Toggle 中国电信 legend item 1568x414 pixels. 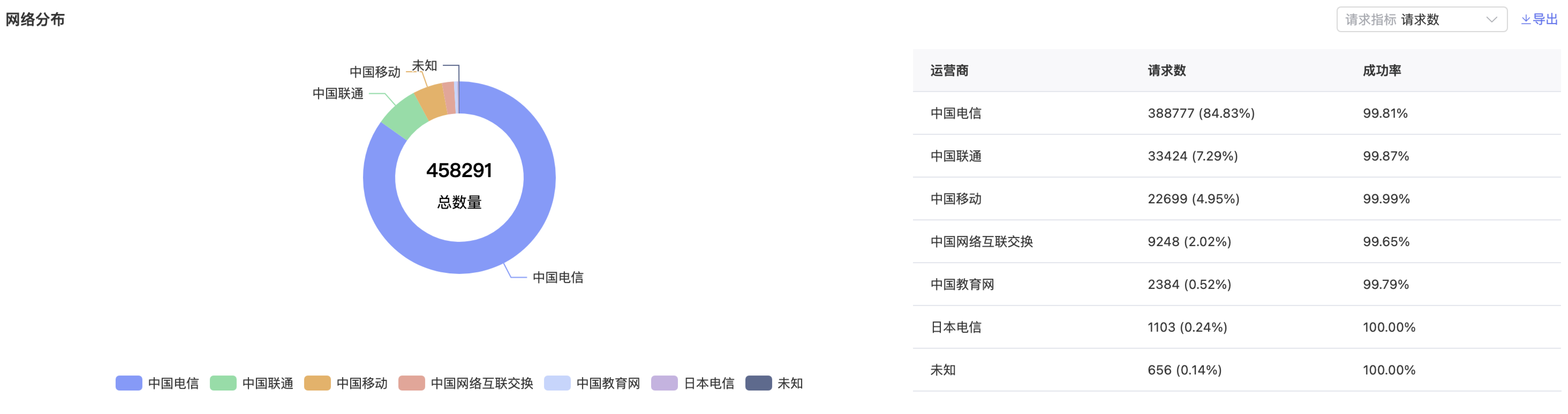point(157,383)
